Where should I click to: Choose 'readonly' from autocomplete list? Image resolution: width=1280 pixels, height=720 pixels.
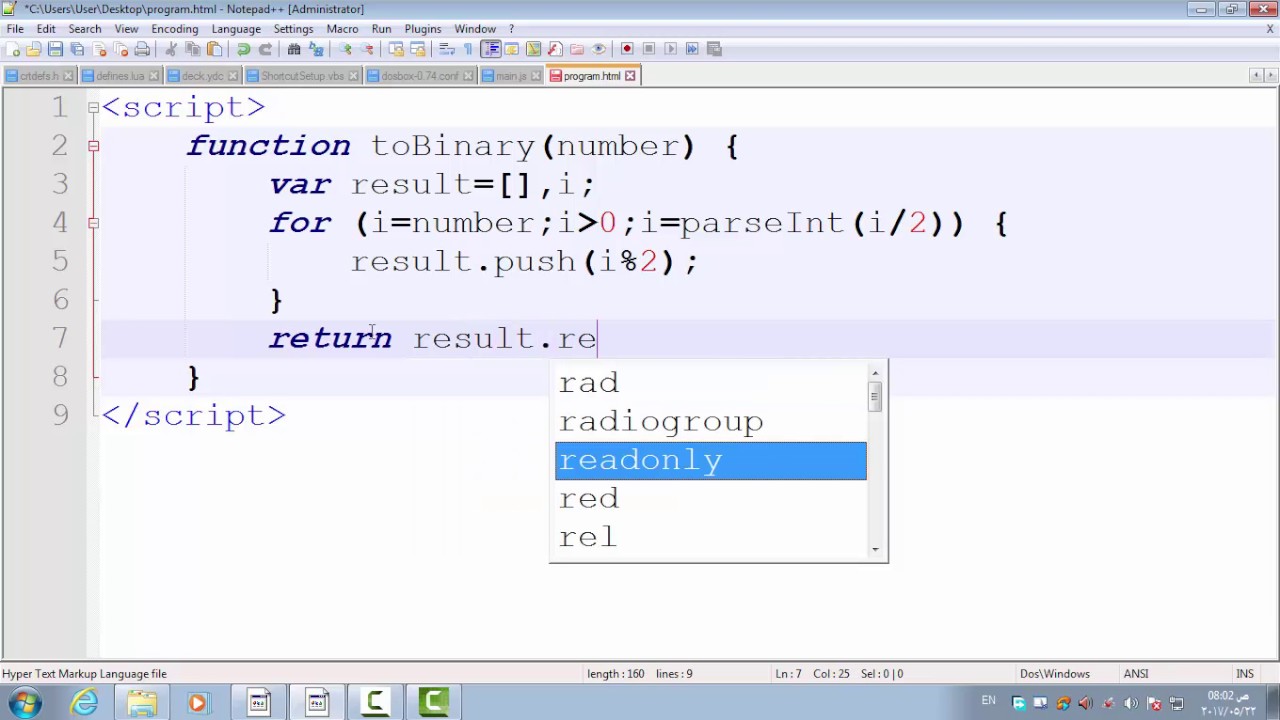tap(710, 460)
